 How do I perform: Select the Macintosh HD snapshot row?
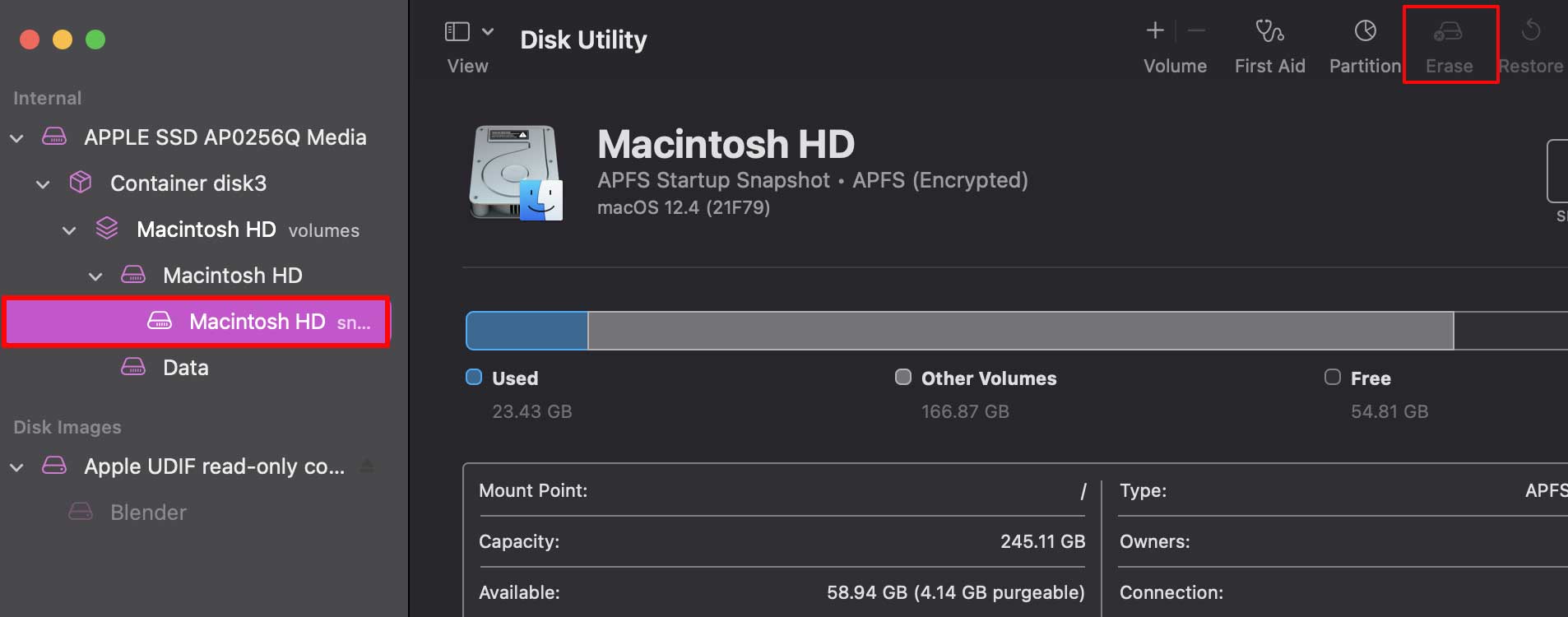coord(196,322)
